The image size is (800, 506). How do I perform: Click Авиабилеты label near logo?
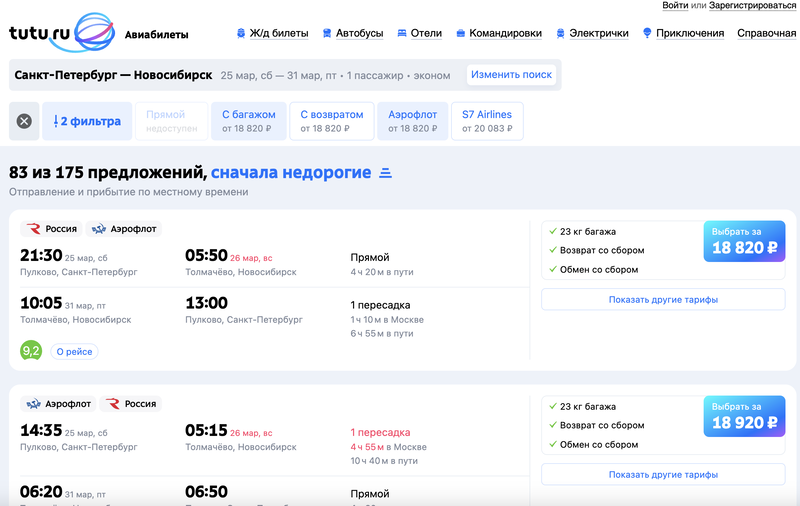point(157,35)
